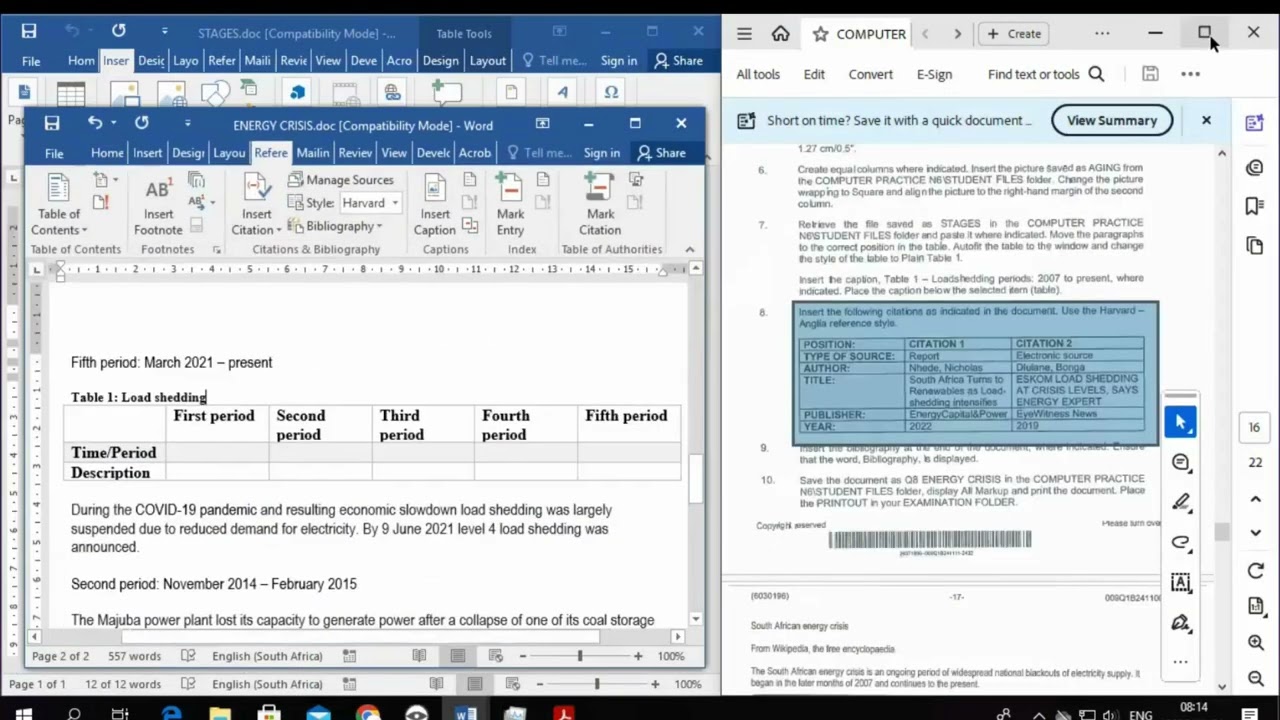Click the Tell me search box in ENERGY CRISIS

tap(539, 153)
